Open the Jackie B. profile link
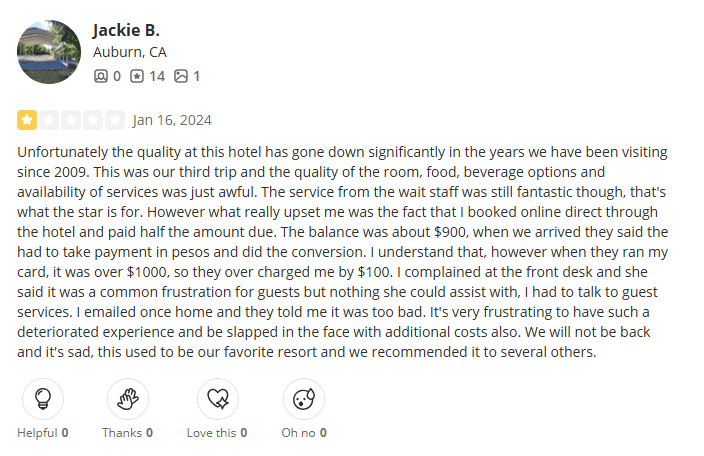The height and width of the screenshot is (456, 704). tap(125, 30)
